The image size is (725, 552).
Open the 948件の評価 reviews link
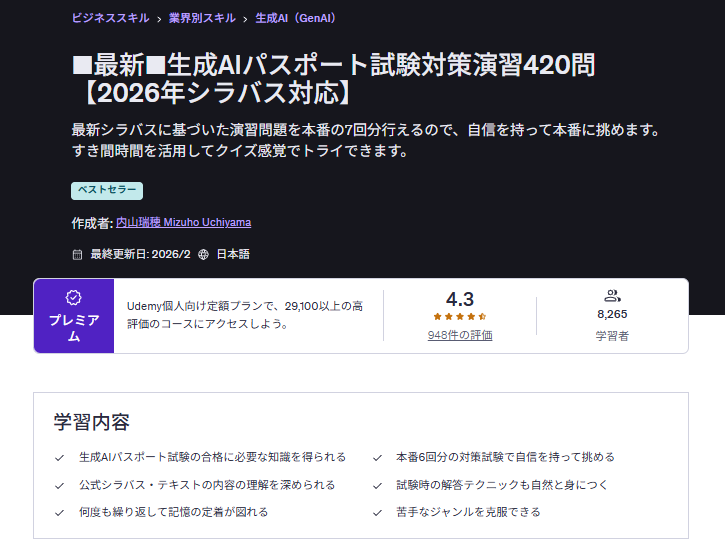click(x=459, y=335)
